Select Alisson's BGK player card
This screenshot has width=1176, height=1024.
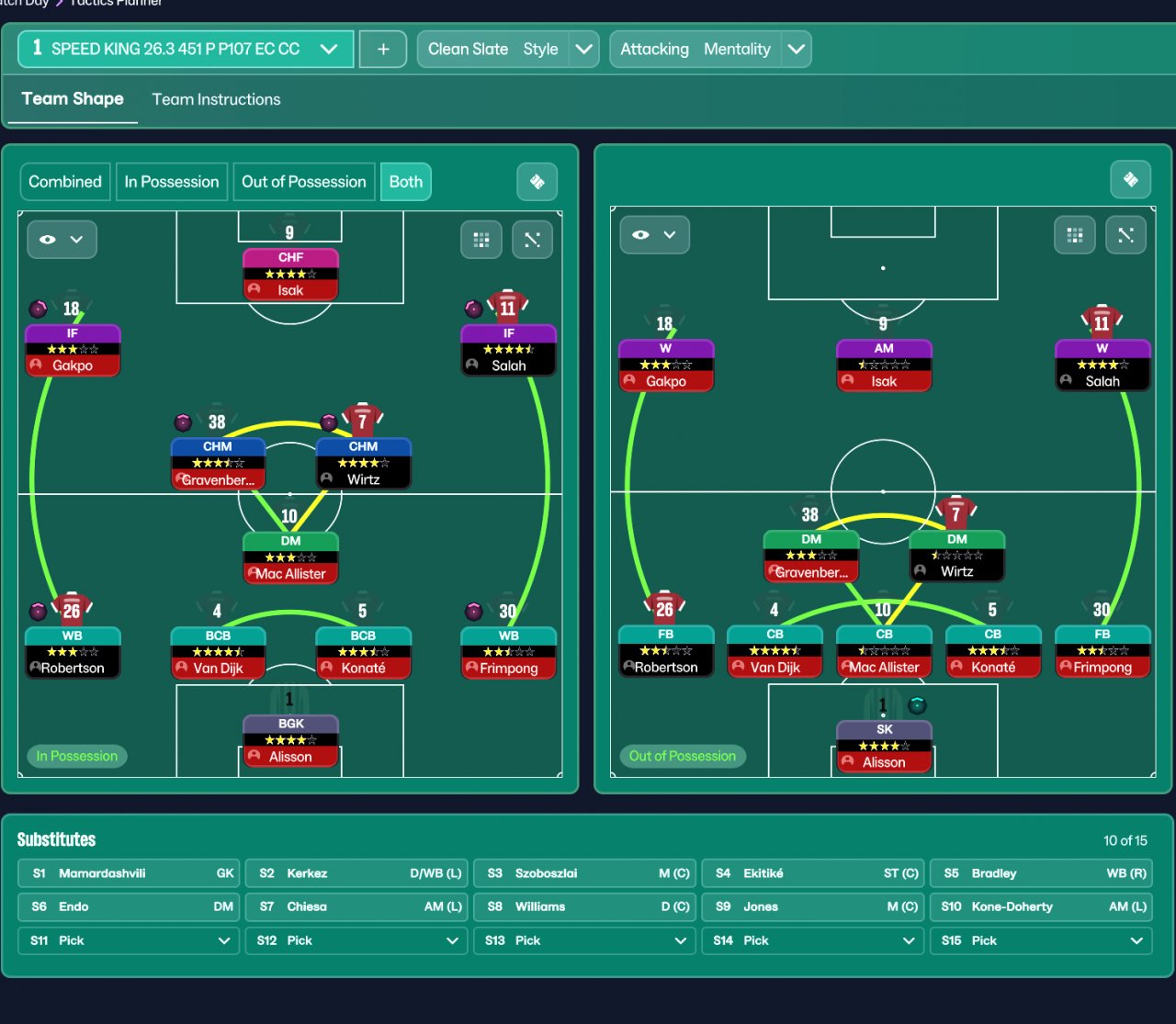[x=290, y=741]
